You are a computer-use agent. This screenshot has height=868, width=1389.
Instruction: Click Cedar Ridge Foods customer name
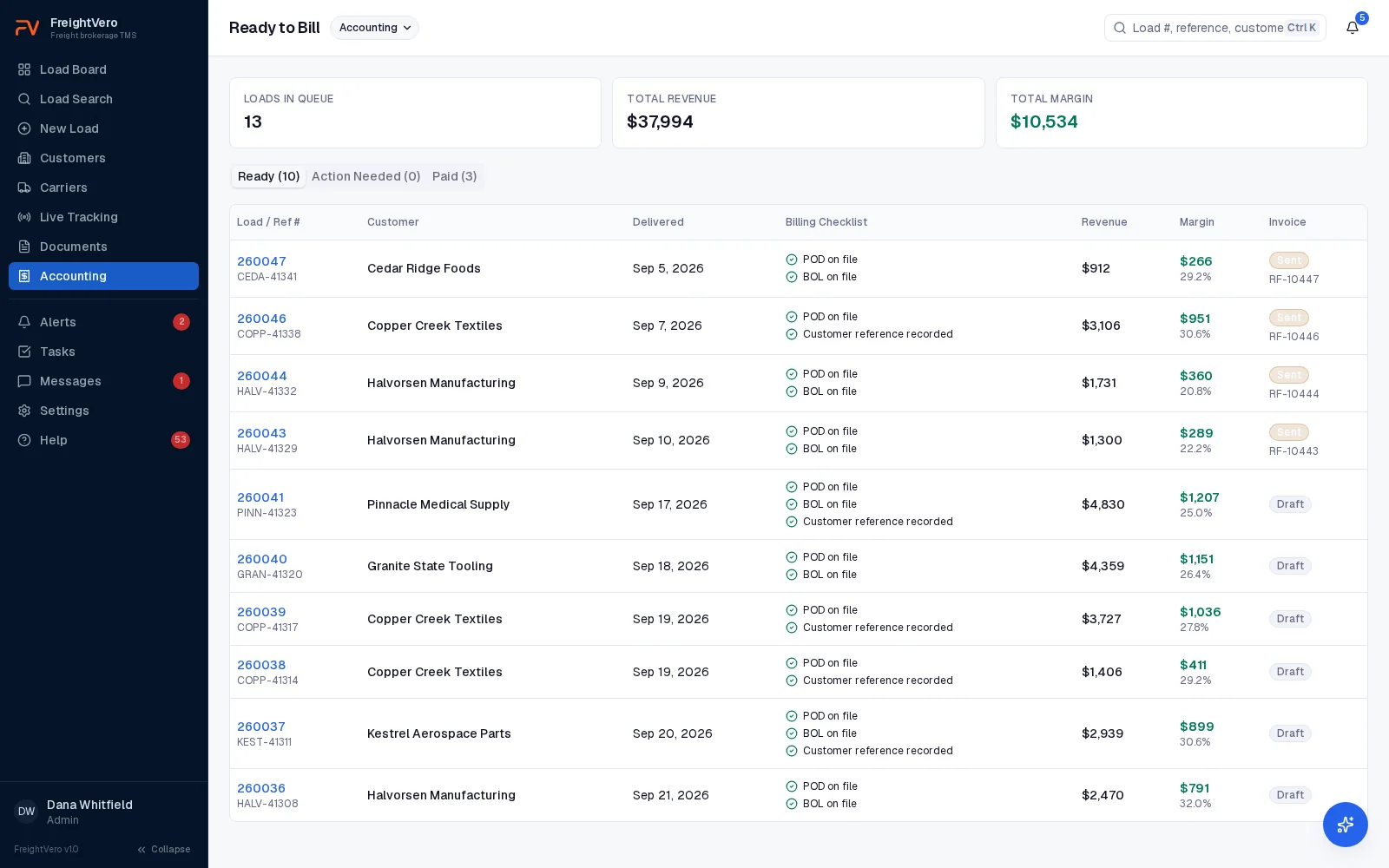coord(424,268)
